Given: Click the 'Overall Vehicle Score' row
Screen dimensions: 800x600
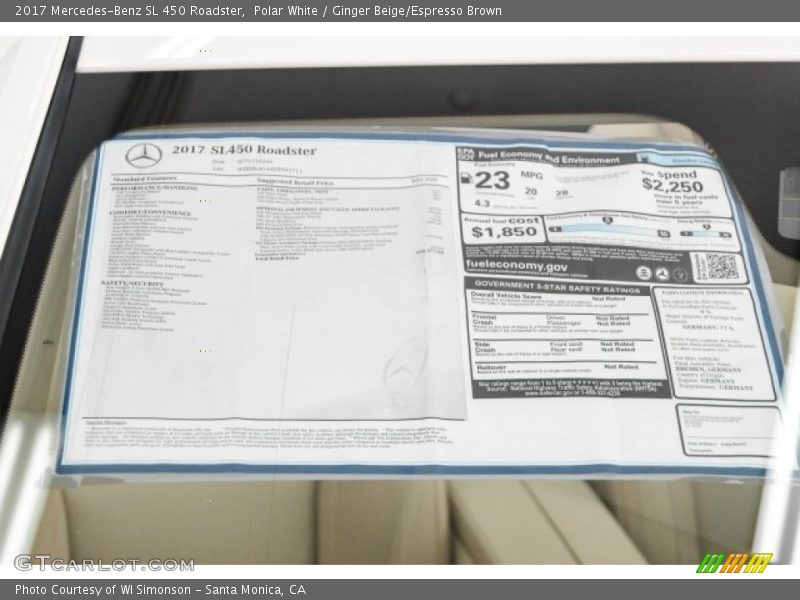Looking at the screenshot, I should (x=558, y=299).
